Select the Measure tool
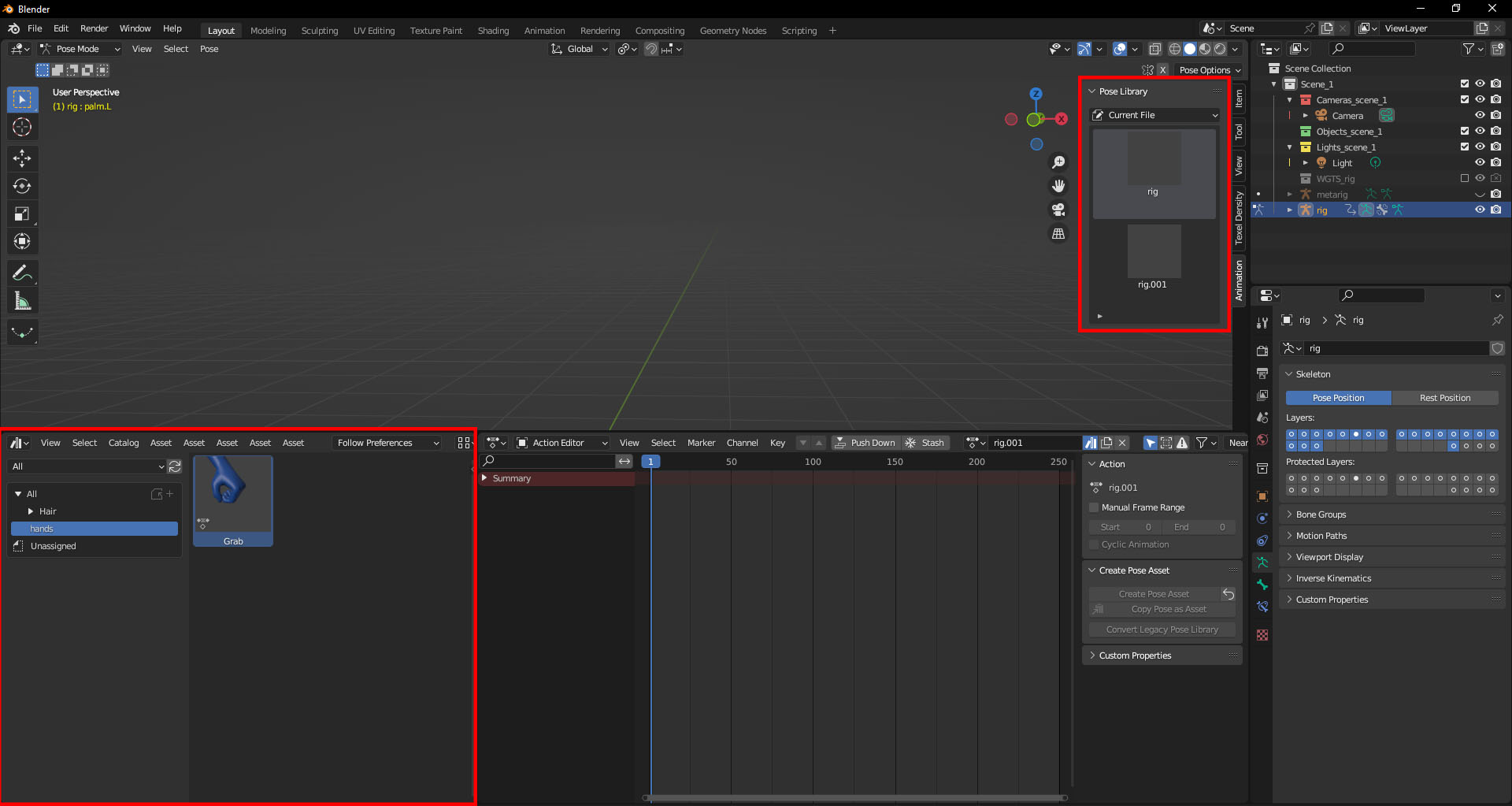This screenshot has height=806, width=1512. click(x=22, y=301)
